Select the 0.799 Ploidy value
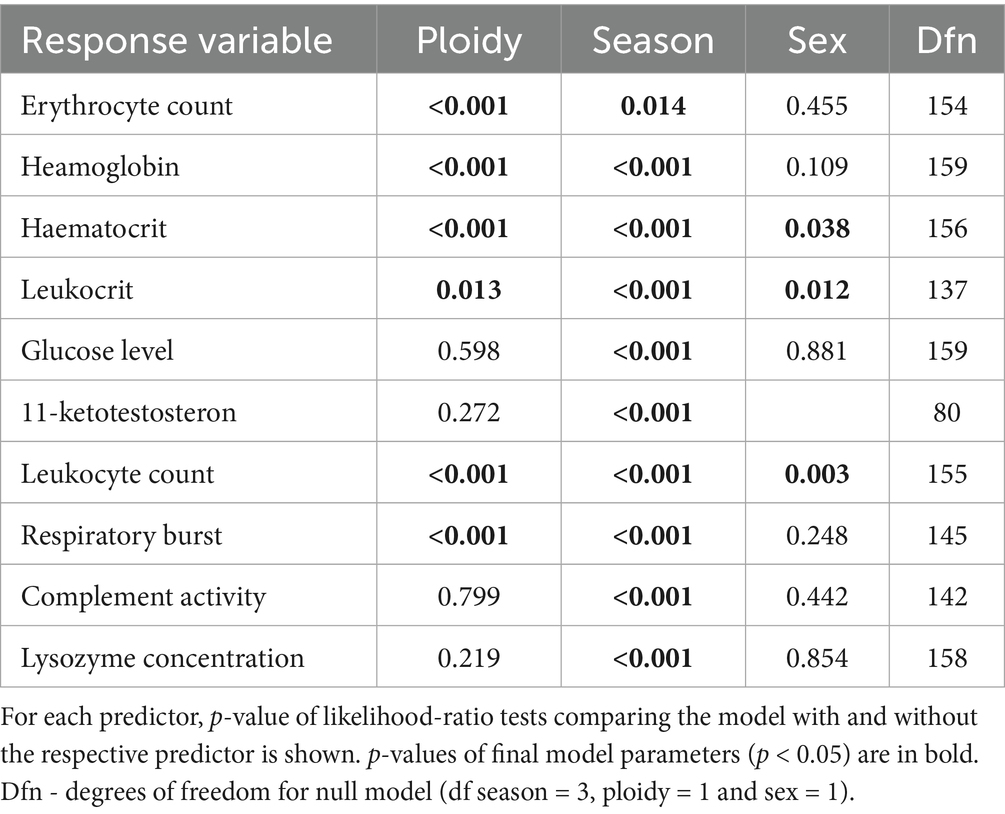The image size is (1005, 814). pyautogui.click(x=468, y=597)
